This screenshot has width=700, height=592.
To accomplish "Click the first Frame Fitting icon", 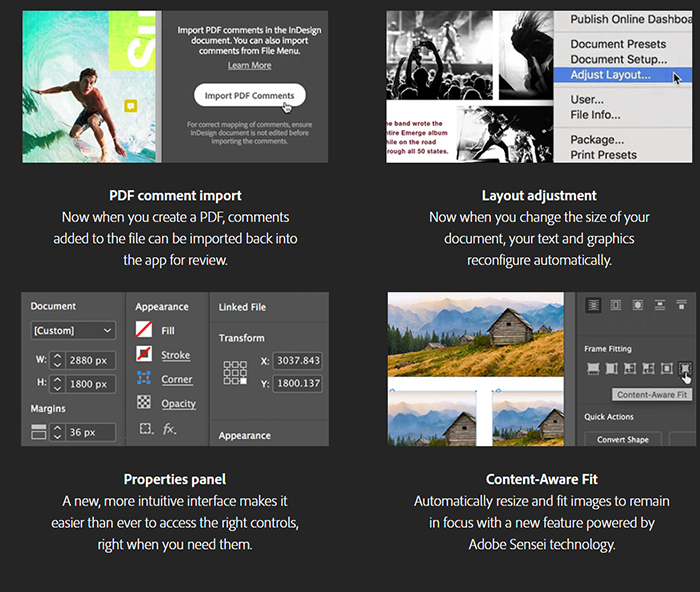I will tap(593, 370).
